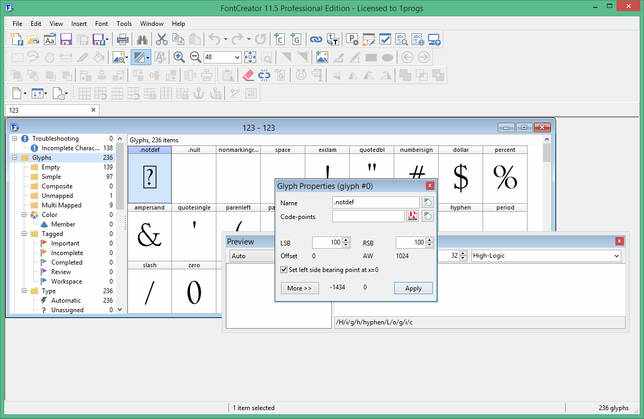Click the RSB spinner control

tap(429, 242)
